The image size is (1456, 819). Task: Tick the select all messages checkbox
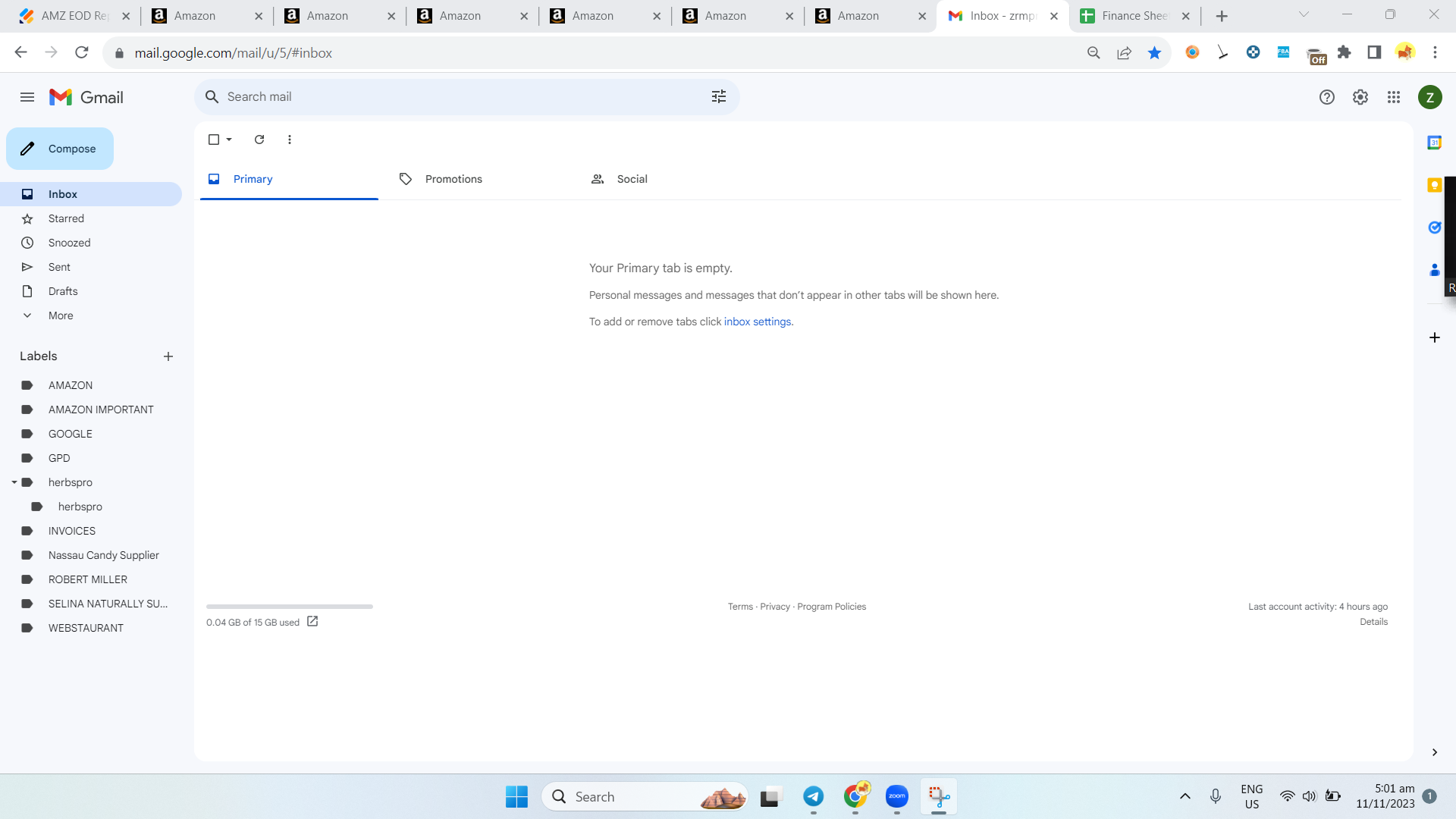[x=214, y=140]
